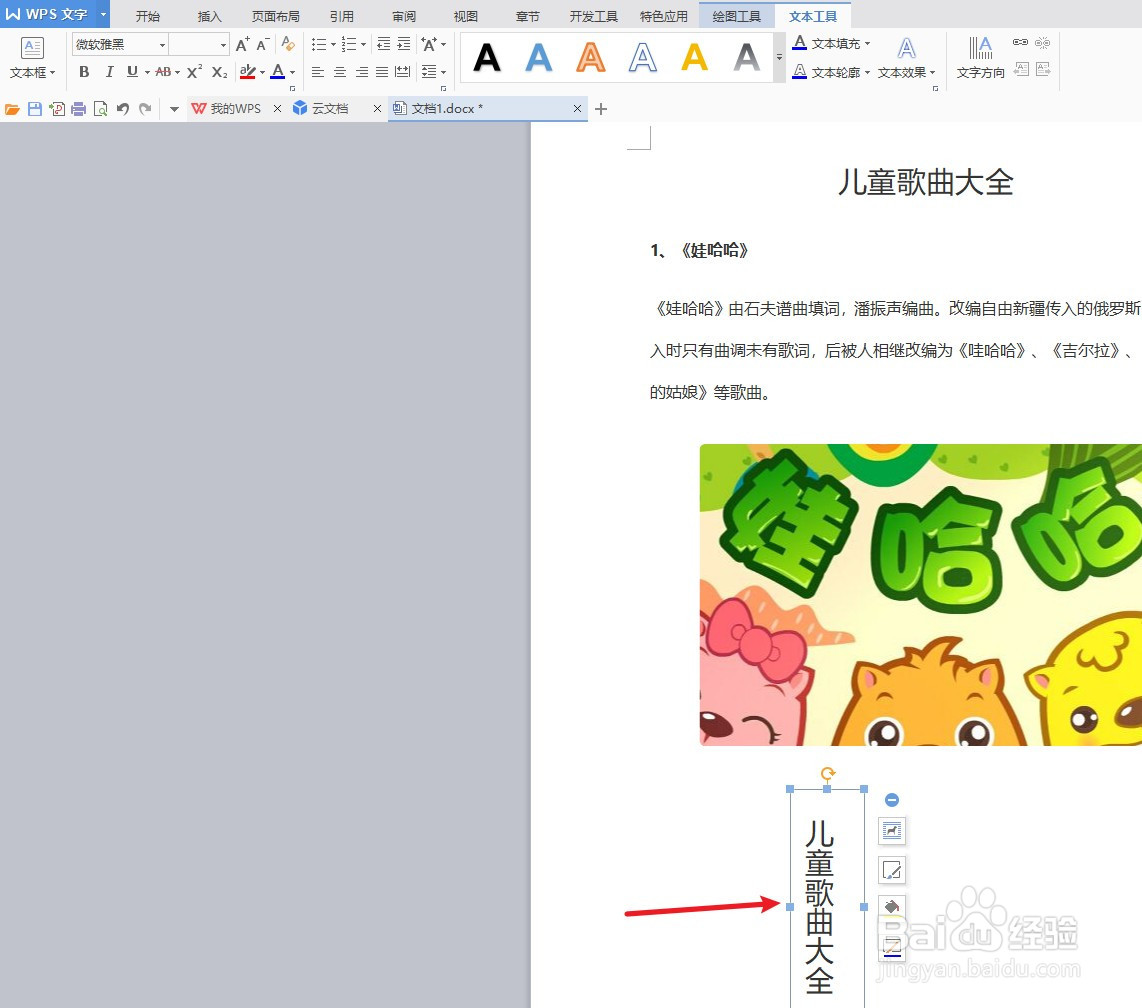Image resolution: width=1142 pixels, height=1008 pixels.
Task: Create text box link icon
Action: pos(1020,42)
